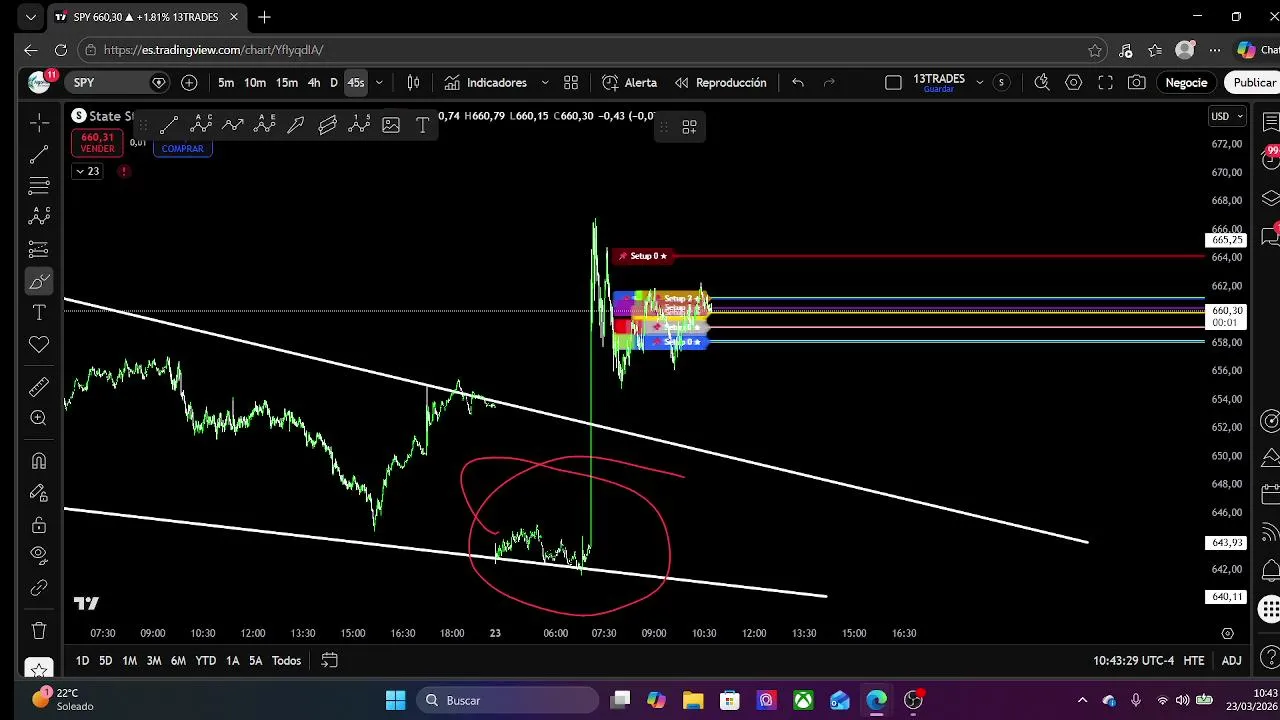Enter fullscreen chart mode
The image size is (1280, 720).
coord(1105,83)
